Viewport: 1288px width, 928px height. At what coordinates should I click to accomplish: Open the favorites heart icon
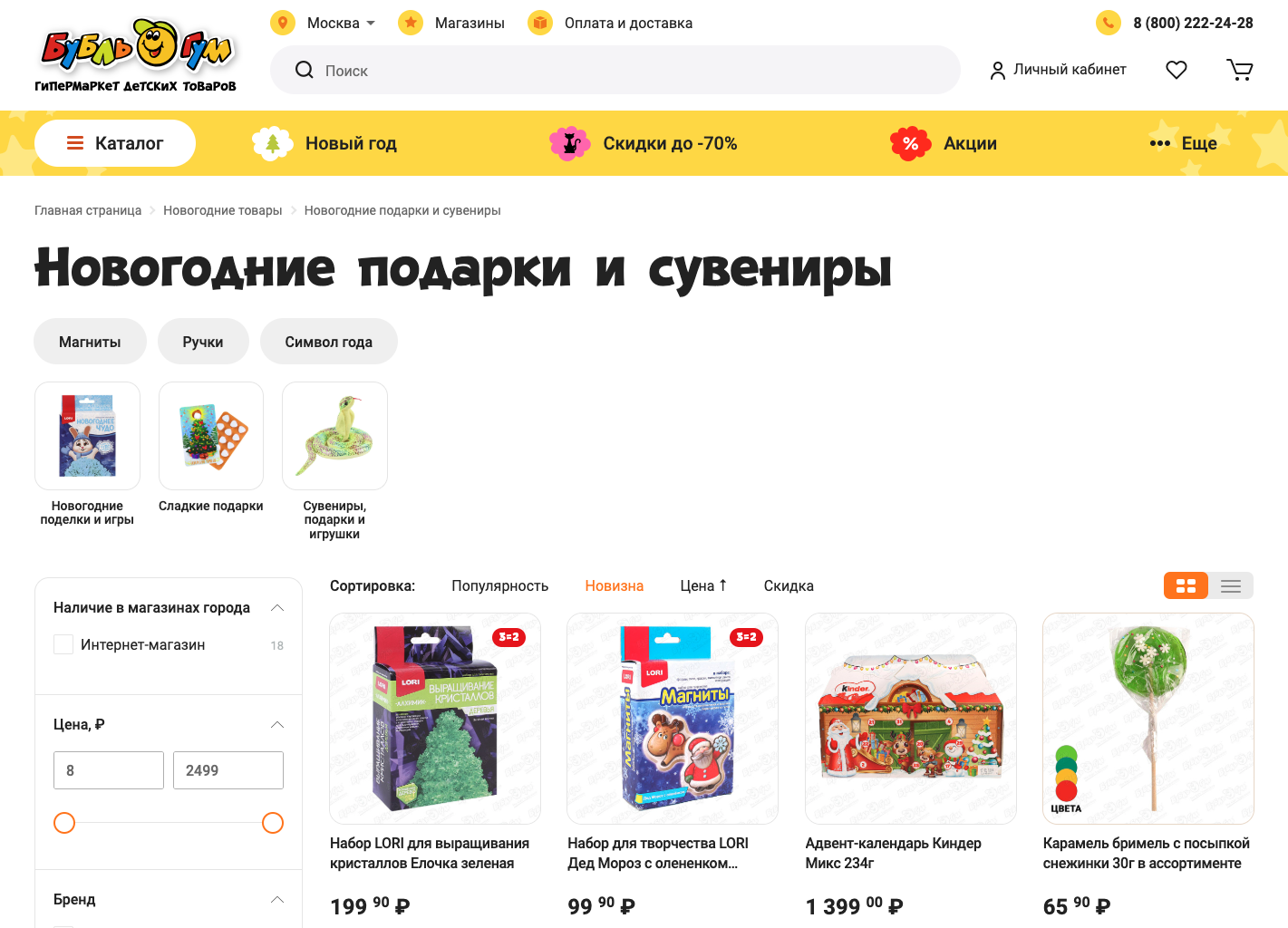pos(1176,70)
